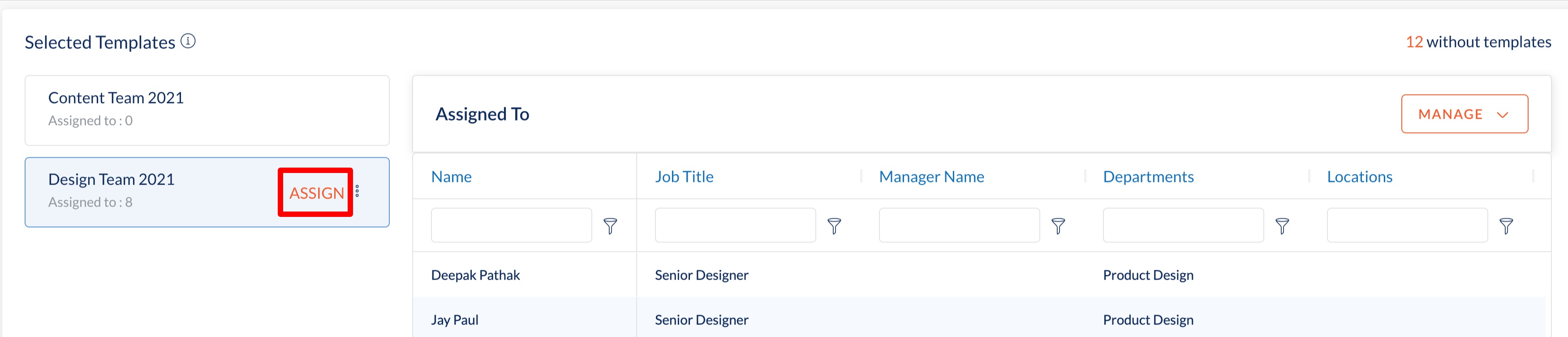Click the Manager Name filter funnel icon
1568x337 pixels.
[1058, 226]
